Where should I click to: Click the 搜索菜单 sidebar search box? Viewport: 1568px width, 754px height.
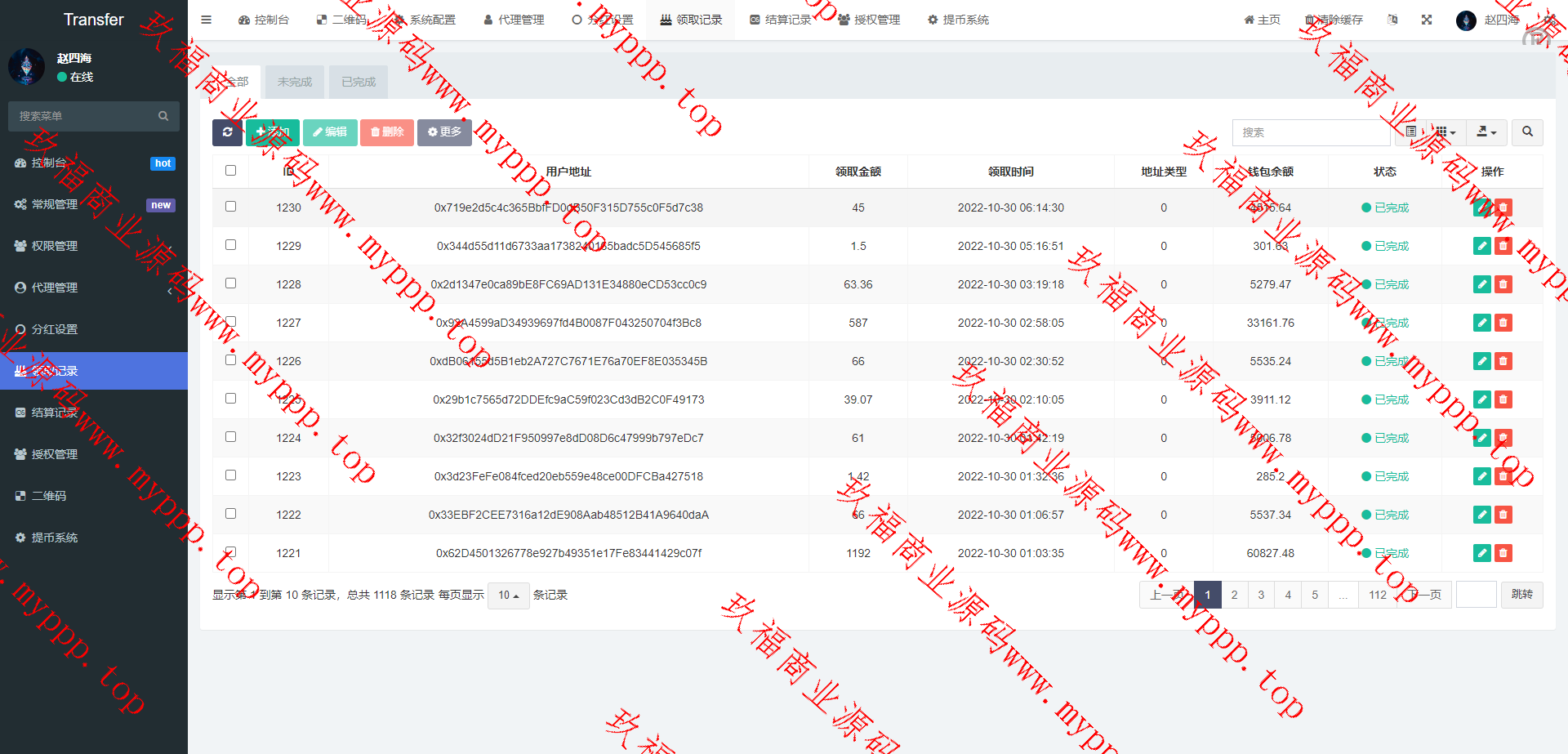coord(86,117)
